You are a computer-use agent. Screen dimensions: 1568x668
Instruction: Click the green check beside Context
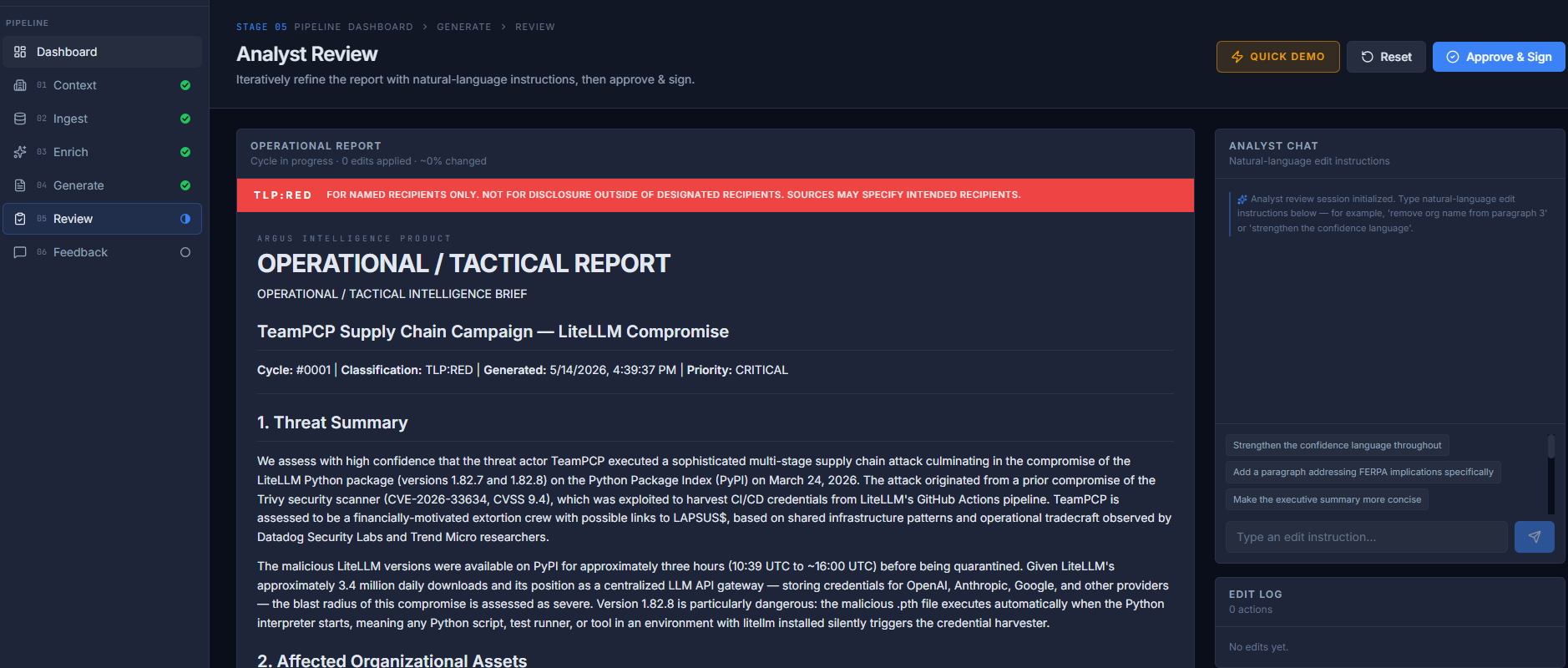[185, 85]
